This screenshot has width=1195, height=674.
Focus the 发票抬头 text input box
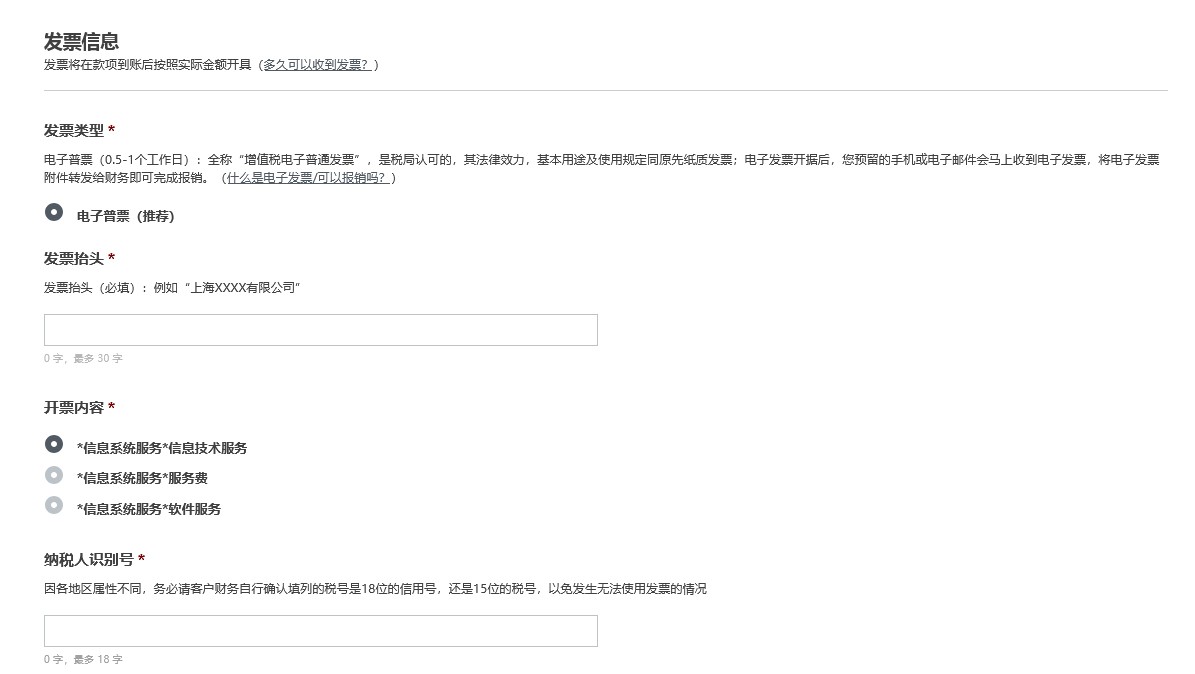point(320,330)
